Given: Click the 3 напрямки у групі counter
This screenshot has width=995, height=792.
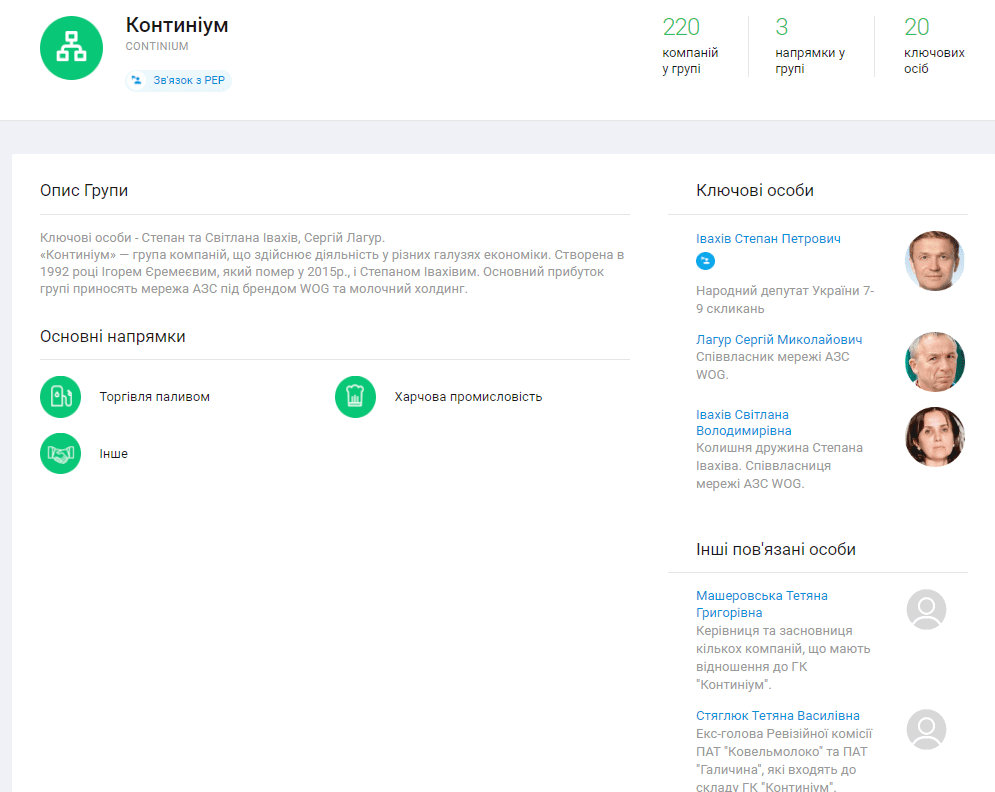Looking at the screenshot, I should coord(810,46).
